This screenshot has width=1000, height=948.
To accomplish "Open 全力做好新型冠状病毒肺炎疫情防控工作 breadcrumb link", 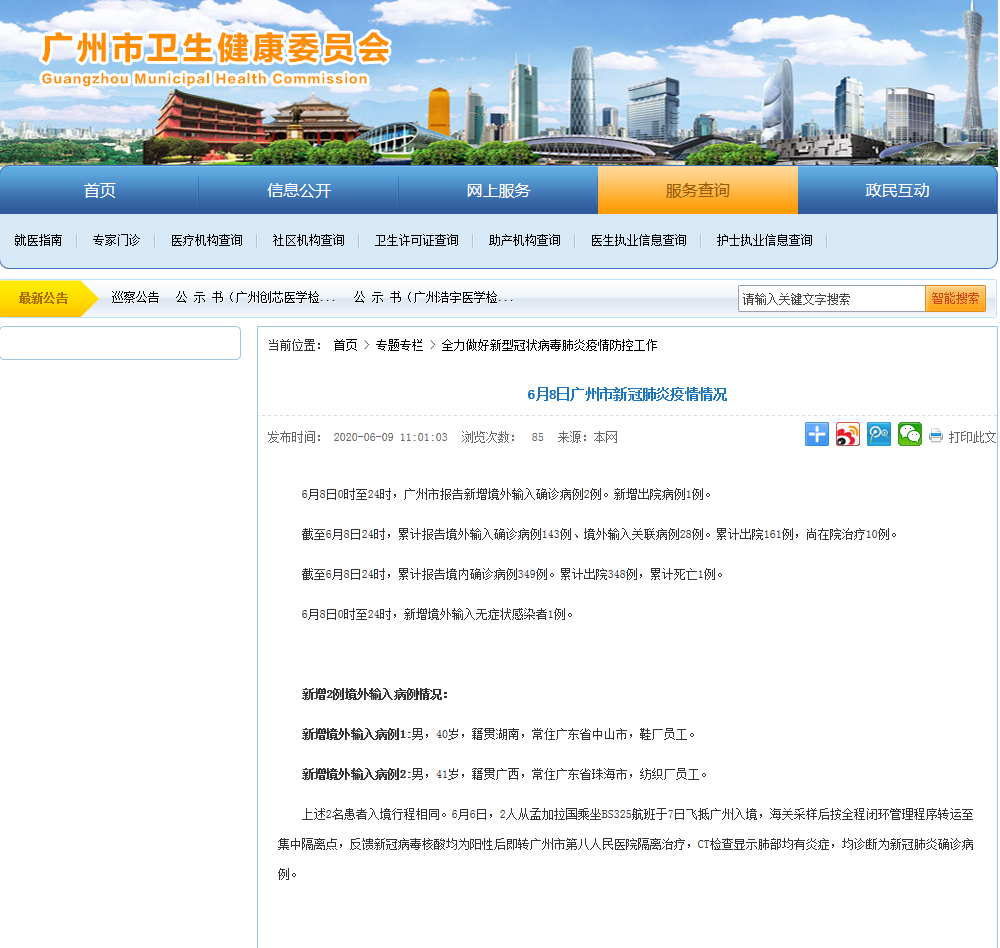I will (x=549, y=345).
